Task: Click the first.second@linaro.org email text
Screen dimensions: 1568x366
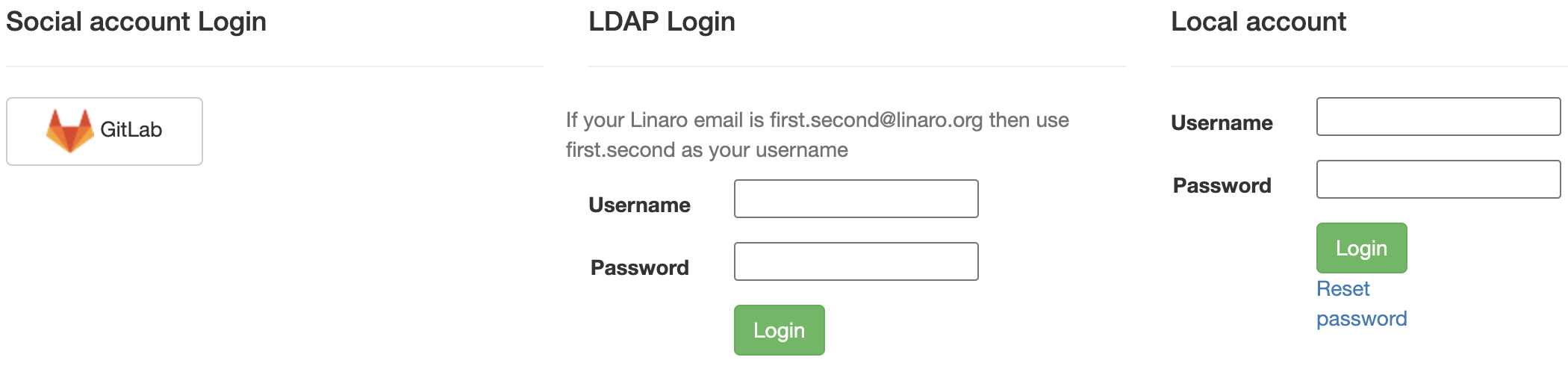Action: [876, 120]
